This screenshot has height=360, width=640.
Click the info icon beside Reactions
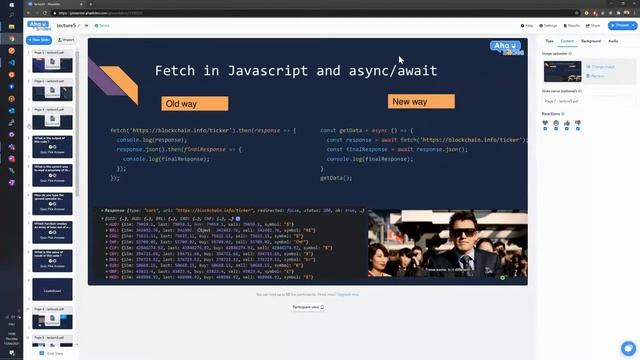click(563, 114)
